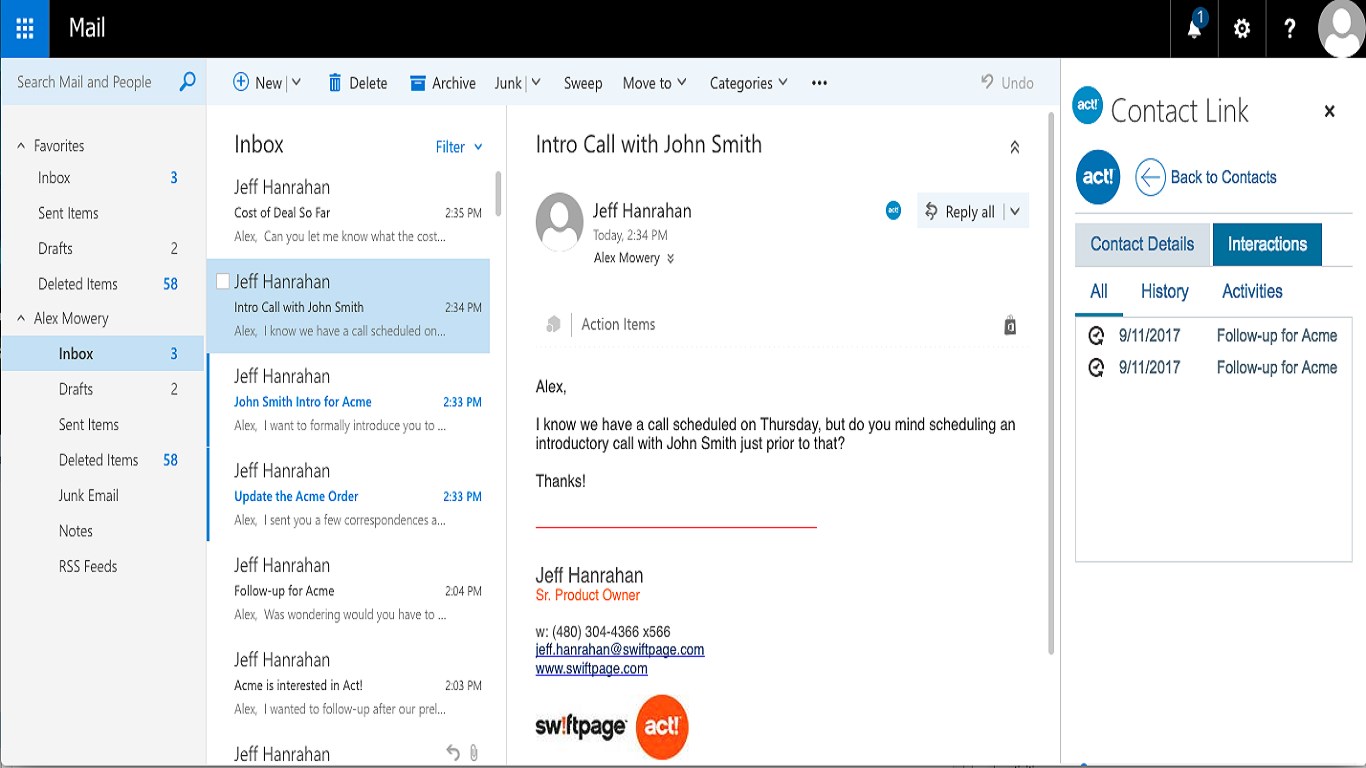
Task: Click the New message plus icon
Action: (241, 82)
